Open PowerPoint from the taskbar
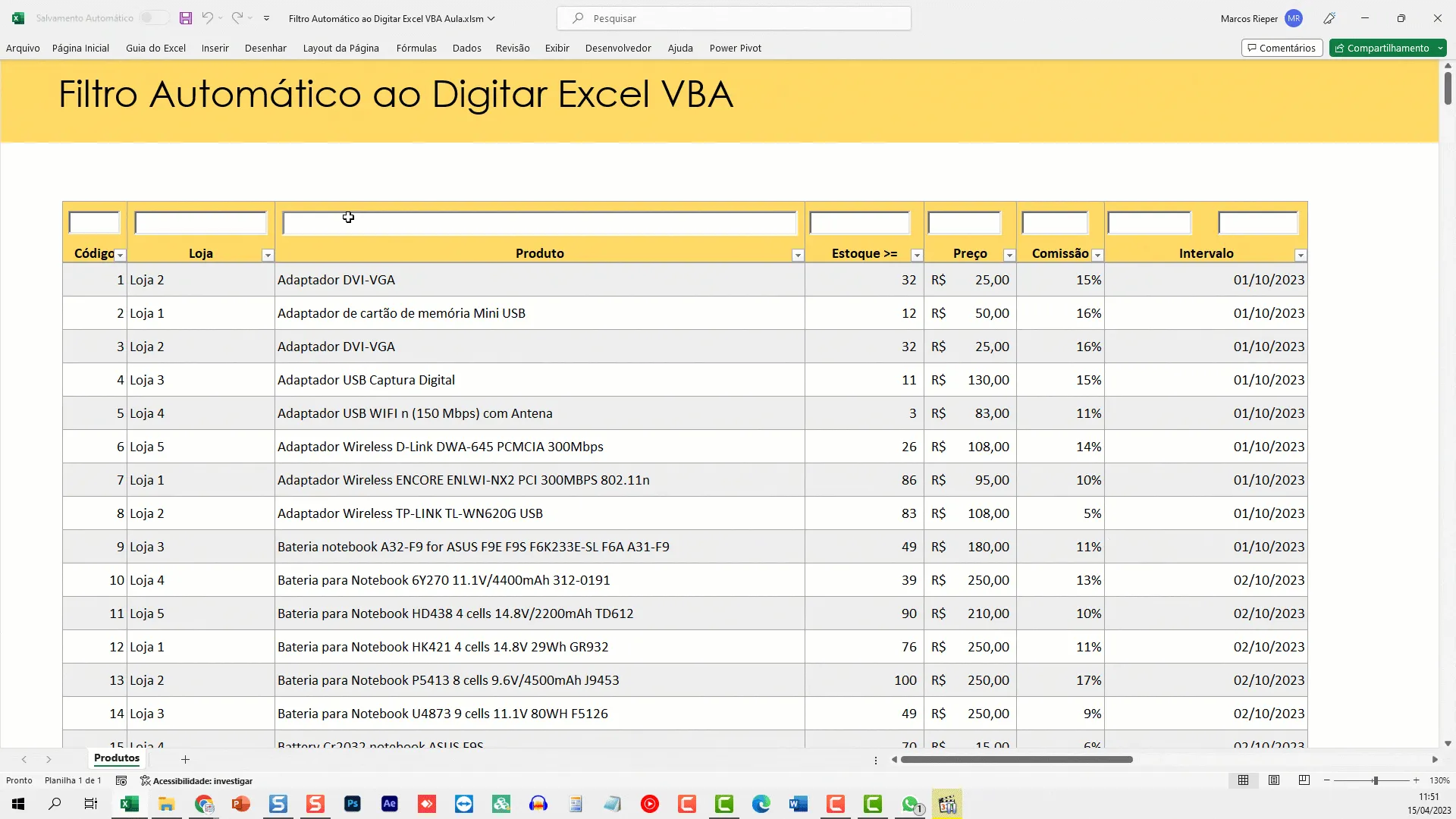This screenshot has height=819, width=1456. [x=241, y=804]
